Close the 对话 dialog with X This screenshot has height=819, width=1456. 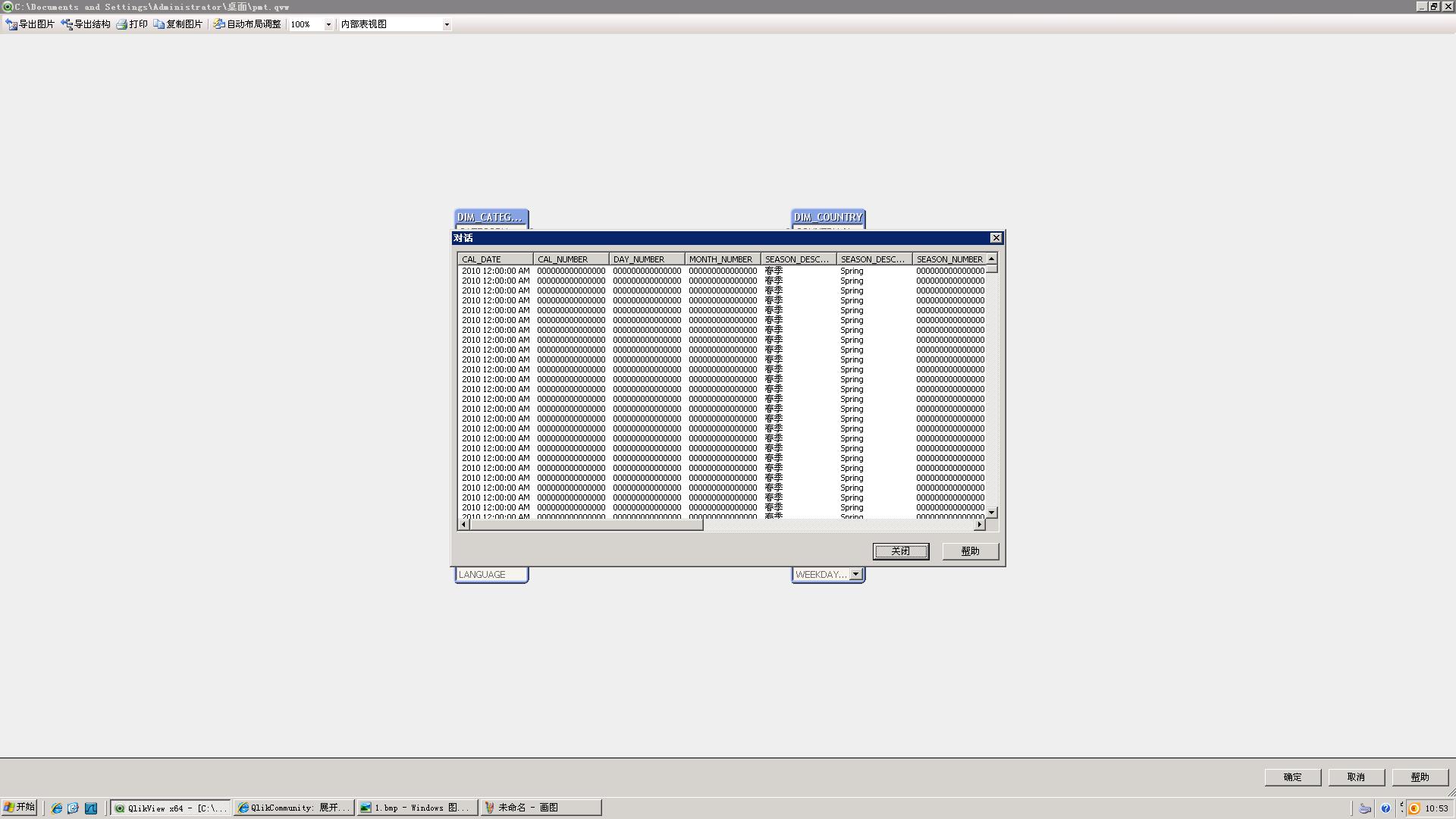996,238
